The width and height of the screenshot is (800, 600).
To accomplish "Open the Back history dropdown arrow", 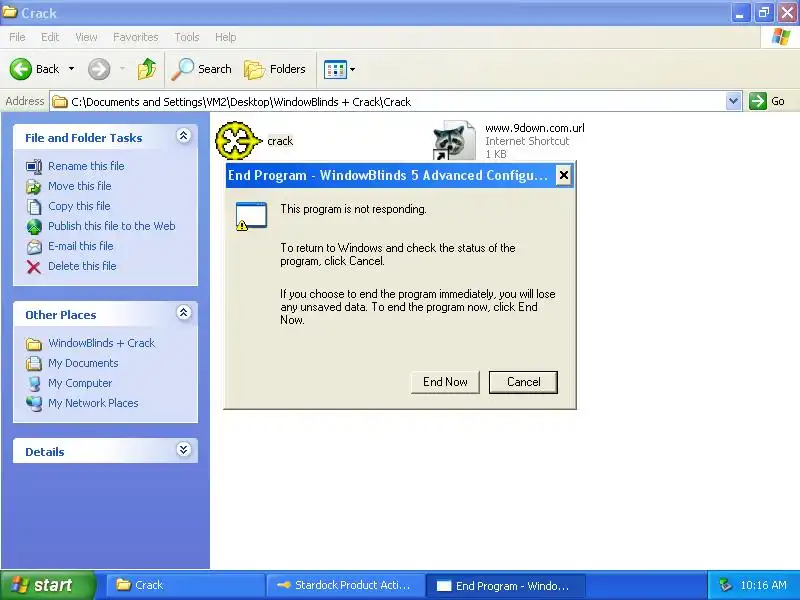I will 71,69.
